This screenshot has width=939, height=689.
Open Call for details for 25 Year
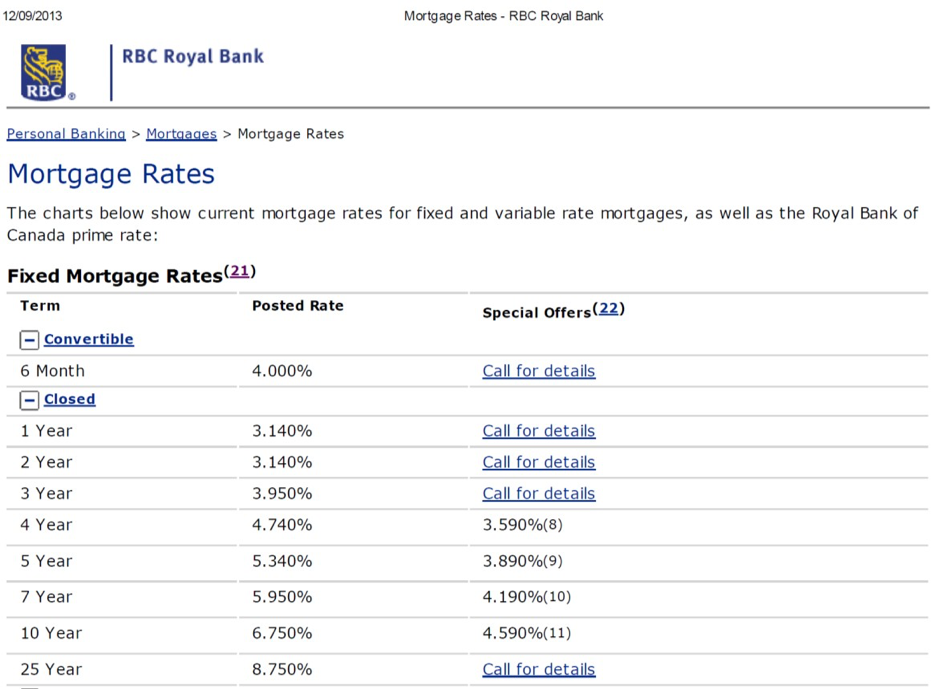[539, 669]
